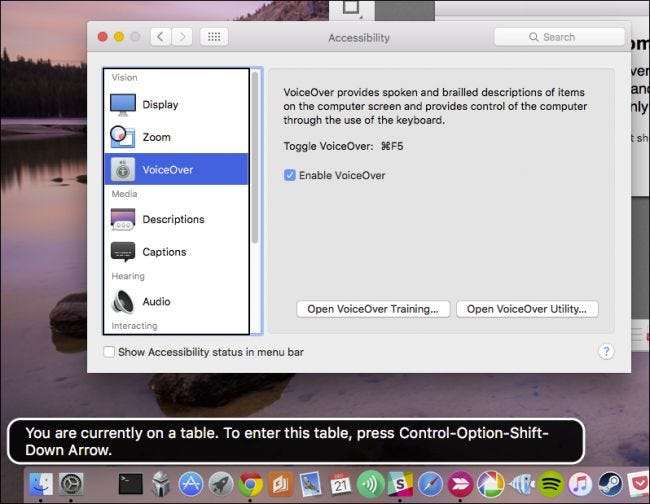Open Finder from the Dock
Screen dimensions: 650x504
pos(41,486)
